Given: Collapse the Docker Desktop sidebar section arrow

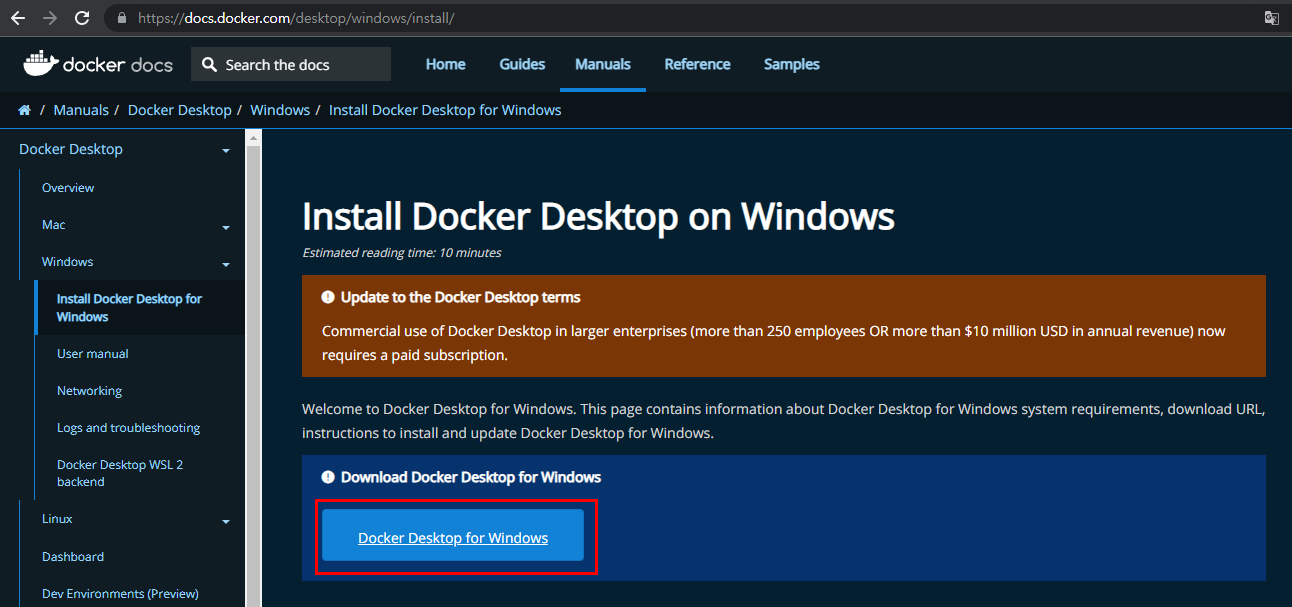Looking at the screenshot, I should pyautogui.click(x=226, y=151).
